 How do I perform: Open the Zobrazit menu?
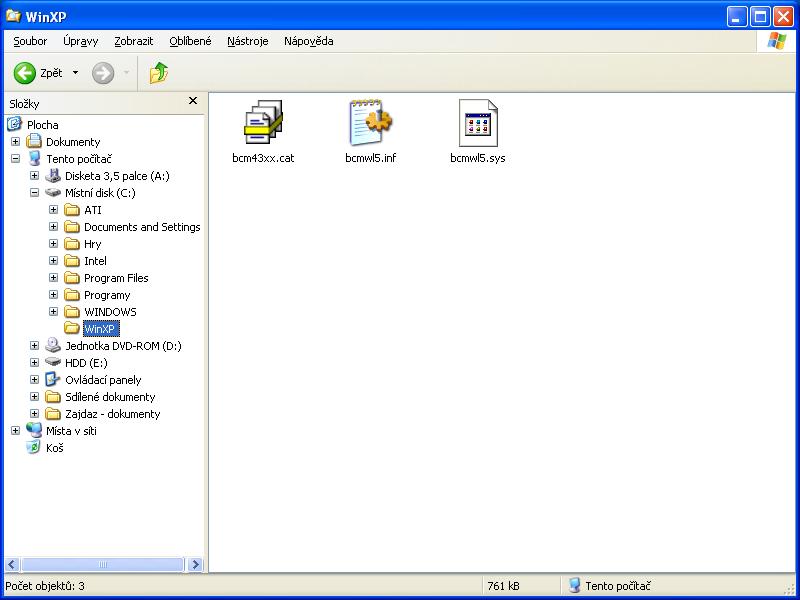pos(134,41)
